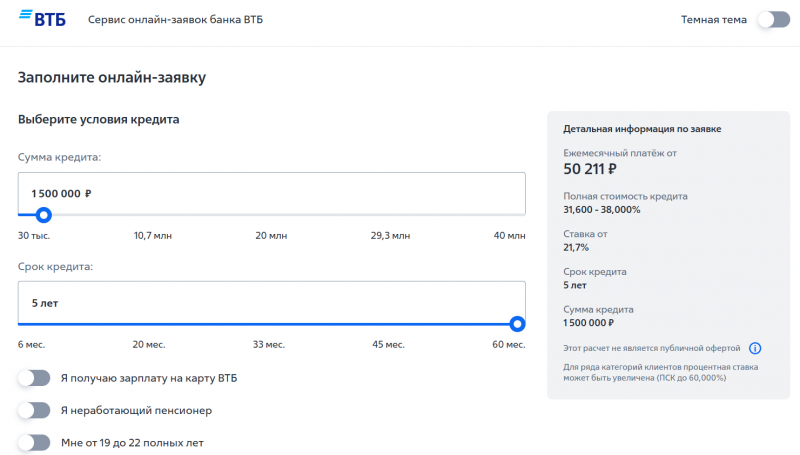Select the 20 мес. term label
This screenshot has width=800, height=455.
[x=149, y=345]
